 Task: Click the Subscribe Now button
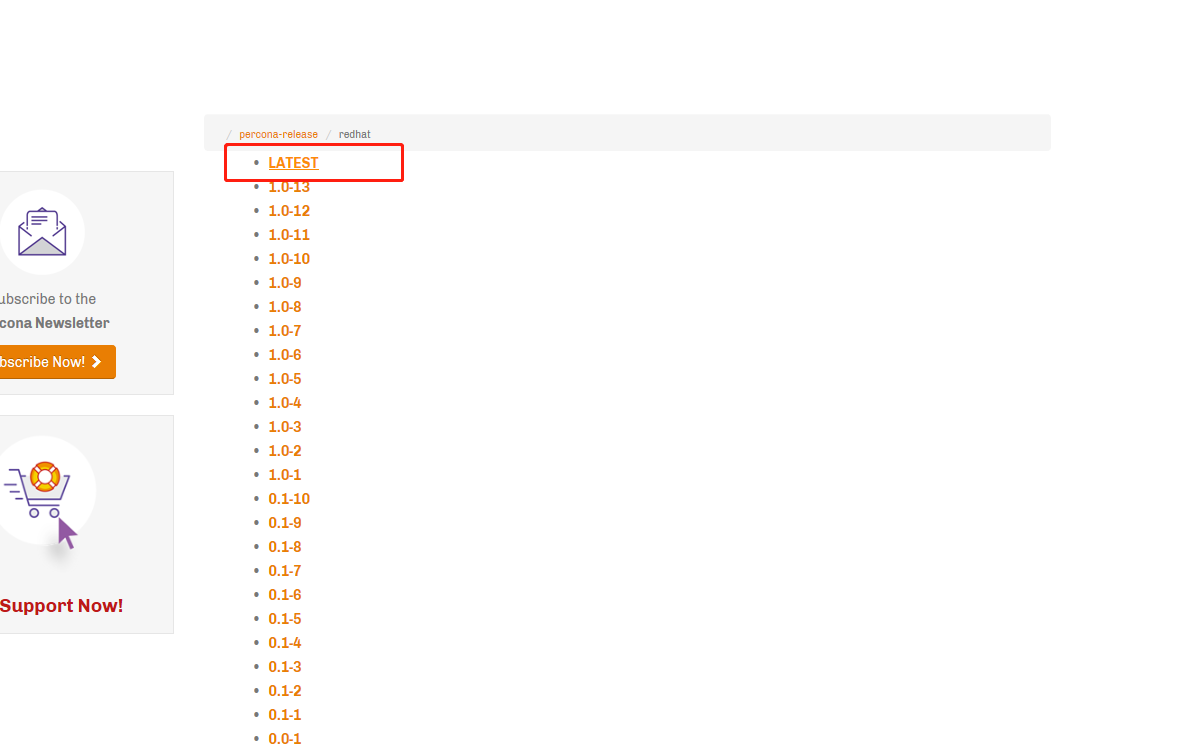56,362
